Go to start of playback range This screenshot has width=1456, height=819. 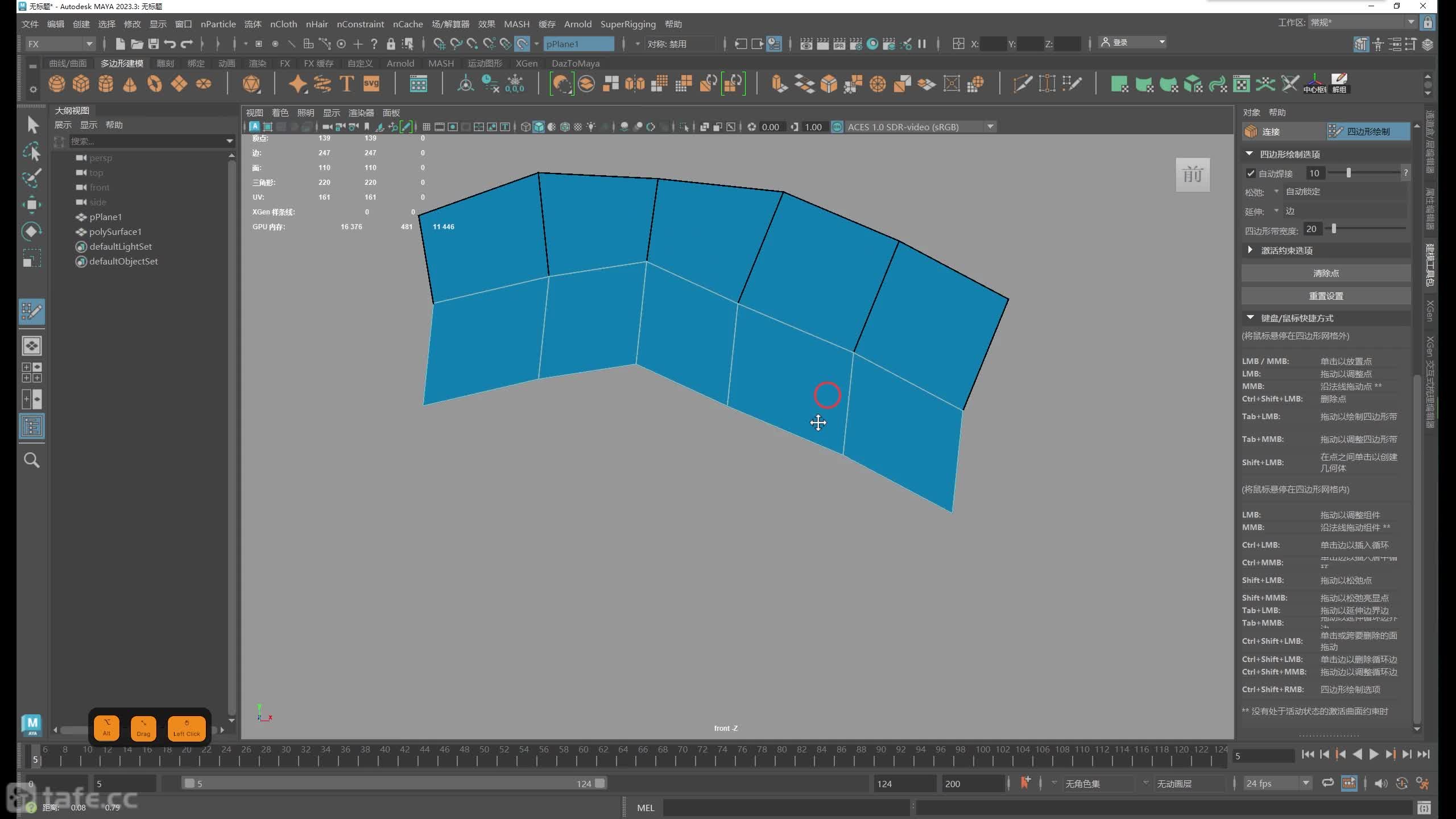tap(1308, 755)
